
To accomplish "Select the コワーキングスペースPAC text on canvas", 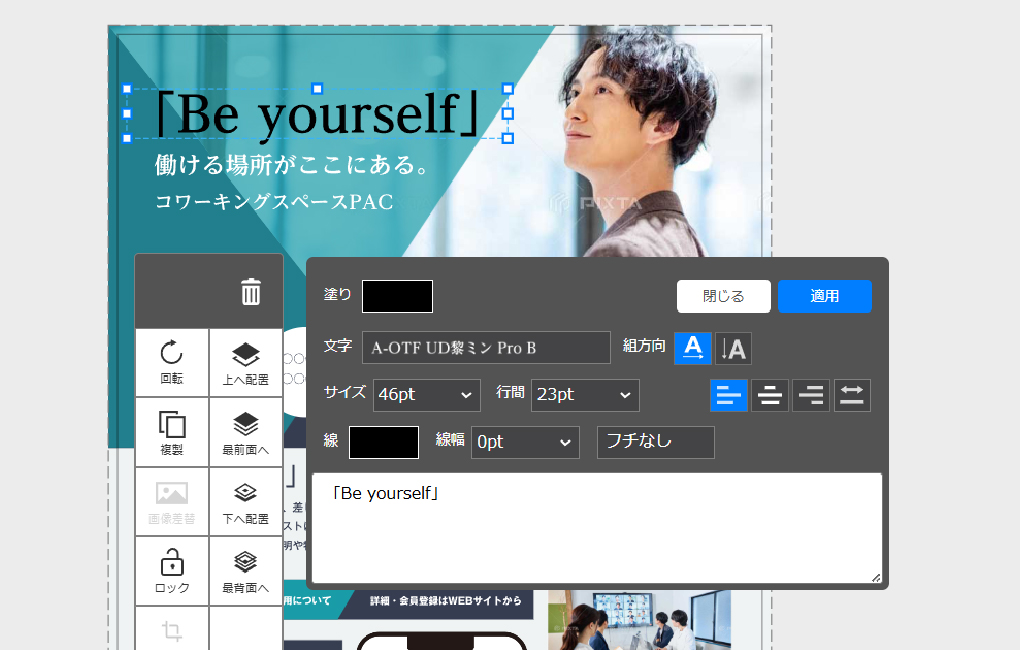I will [x=274, y=202].
